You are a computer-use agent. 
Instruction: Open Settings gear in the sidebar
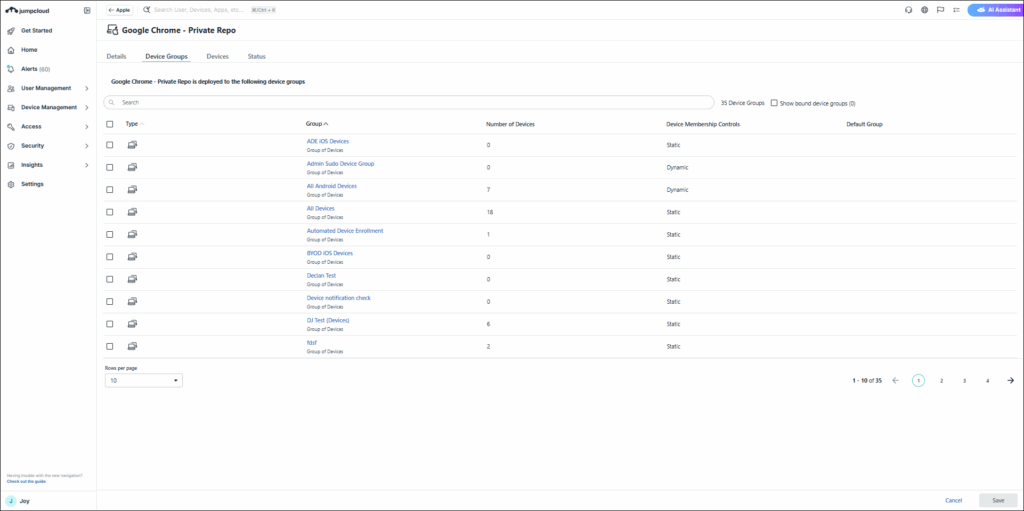pos(10,184)
